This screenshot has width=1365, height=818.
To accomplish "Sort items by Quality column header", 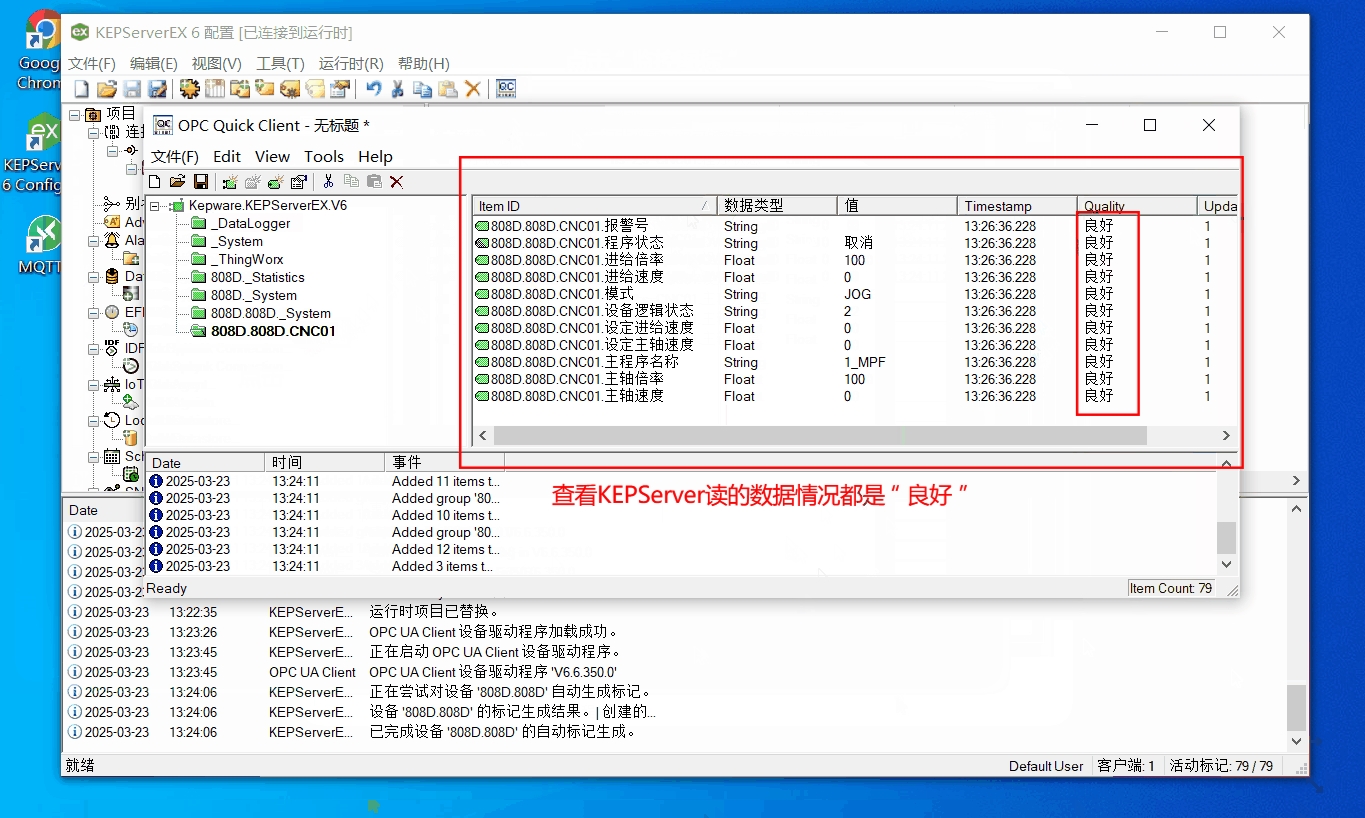I will pyautogui.click(x=1137, y=206).
